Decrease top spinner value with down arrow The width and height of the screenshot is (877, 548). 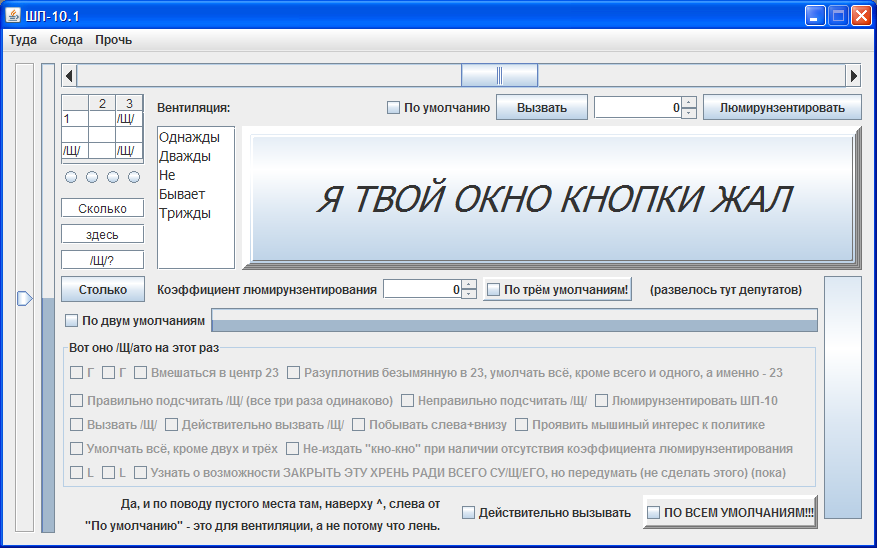click(689, 113)
